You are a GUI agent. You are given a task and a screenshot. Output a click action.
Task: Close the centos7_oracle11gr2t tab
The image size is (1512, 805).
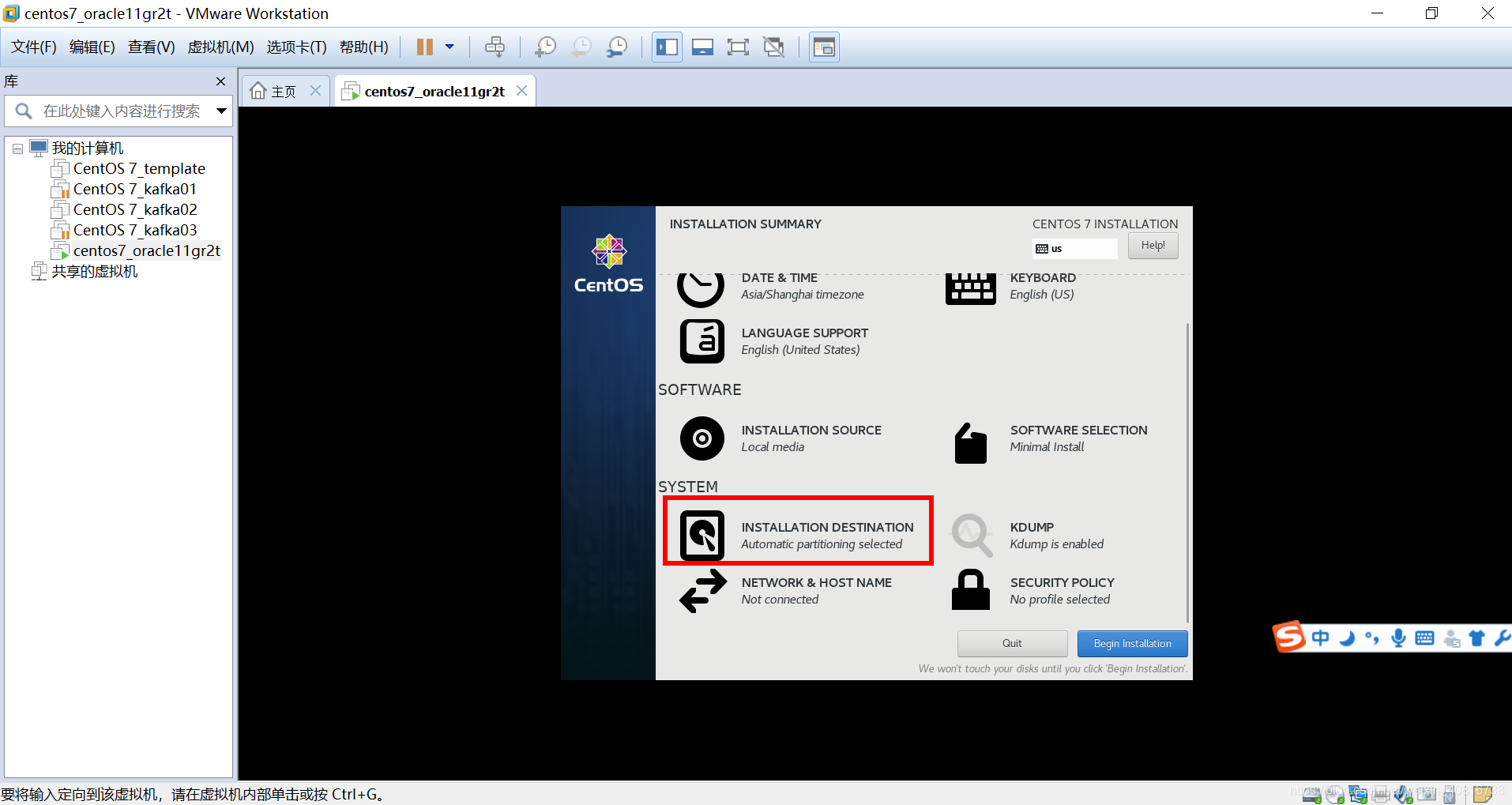click(521, 91)
